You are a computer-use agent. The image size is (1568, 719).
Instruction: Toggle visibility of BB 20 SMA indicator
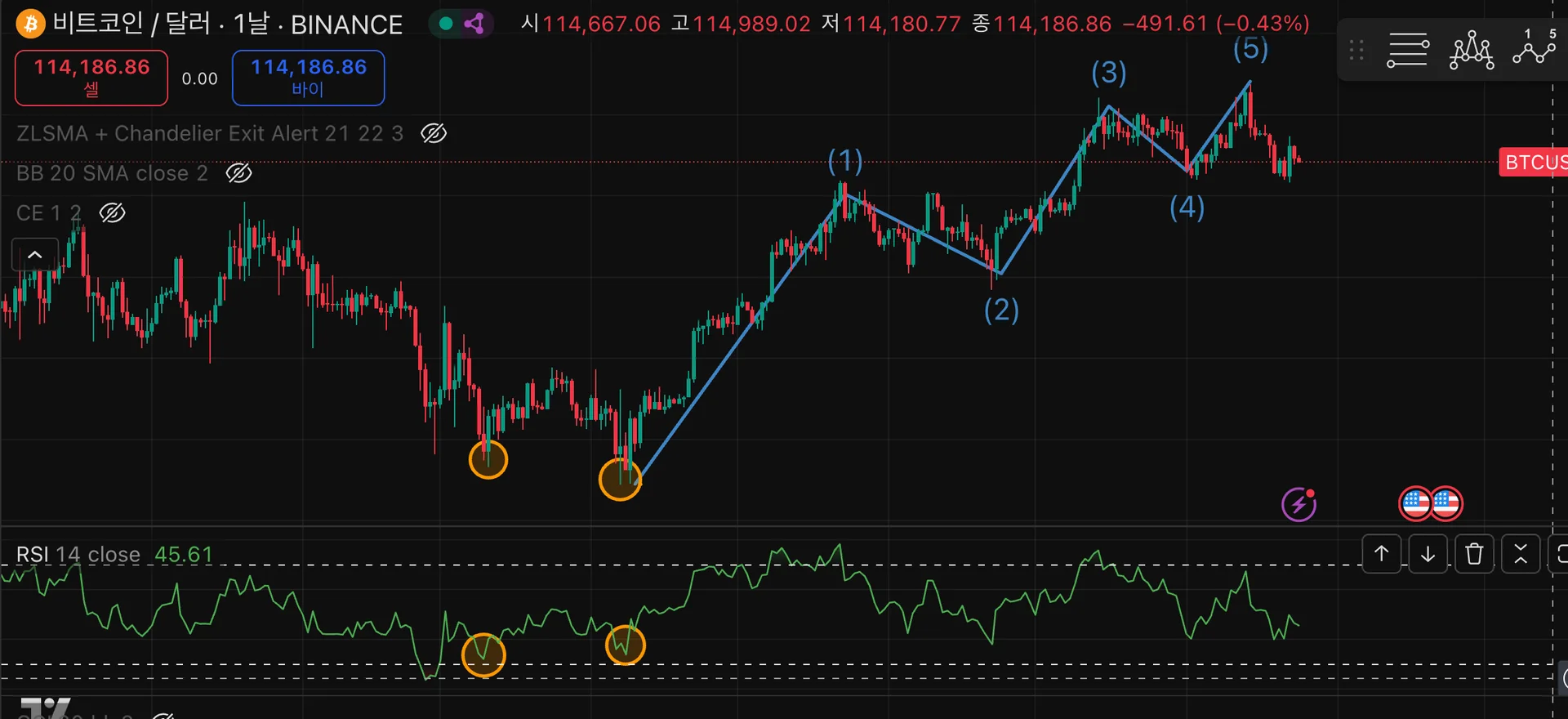(x=238, y=173)
